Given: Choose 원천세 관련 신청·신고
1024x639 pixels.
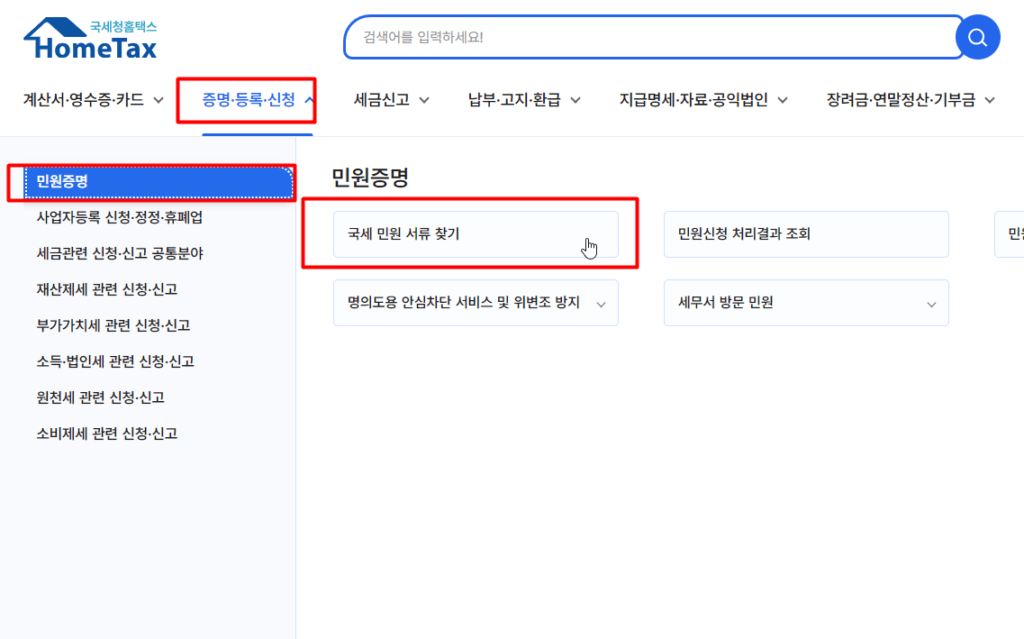Looking at the screenshot, I should (100, 397).
